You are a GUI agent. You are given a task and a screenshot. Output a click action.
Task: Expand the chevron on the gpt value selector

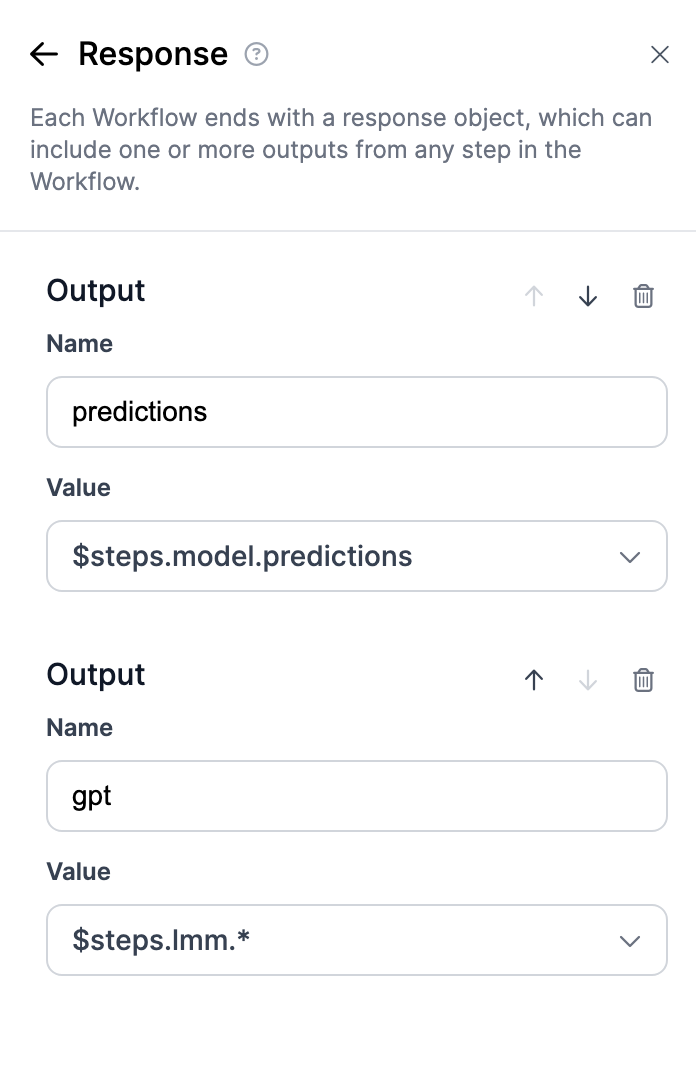[x=630, y=941]
